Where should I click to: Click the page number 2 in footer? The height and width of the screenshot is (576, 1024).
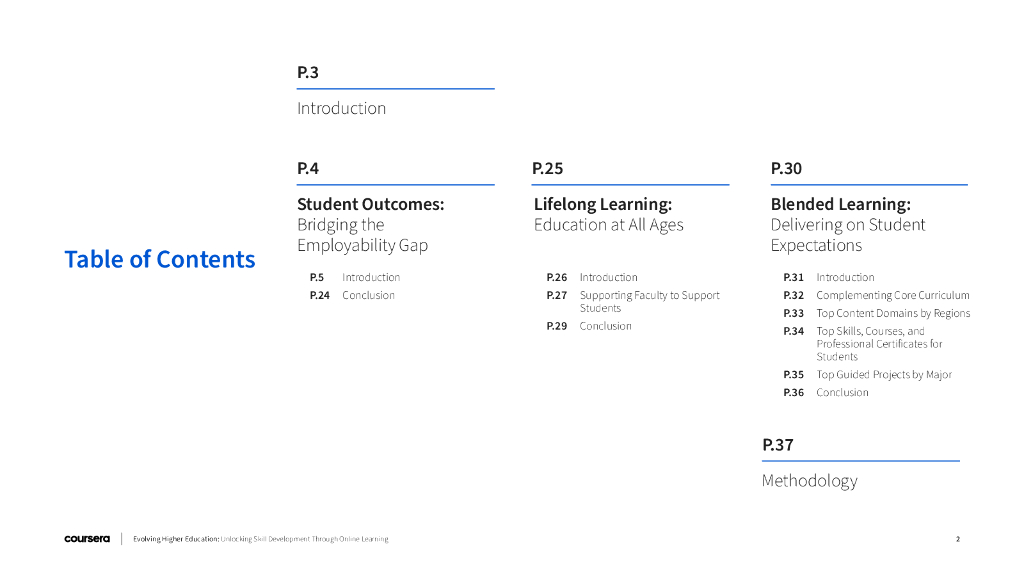click(x=957, y=539)
